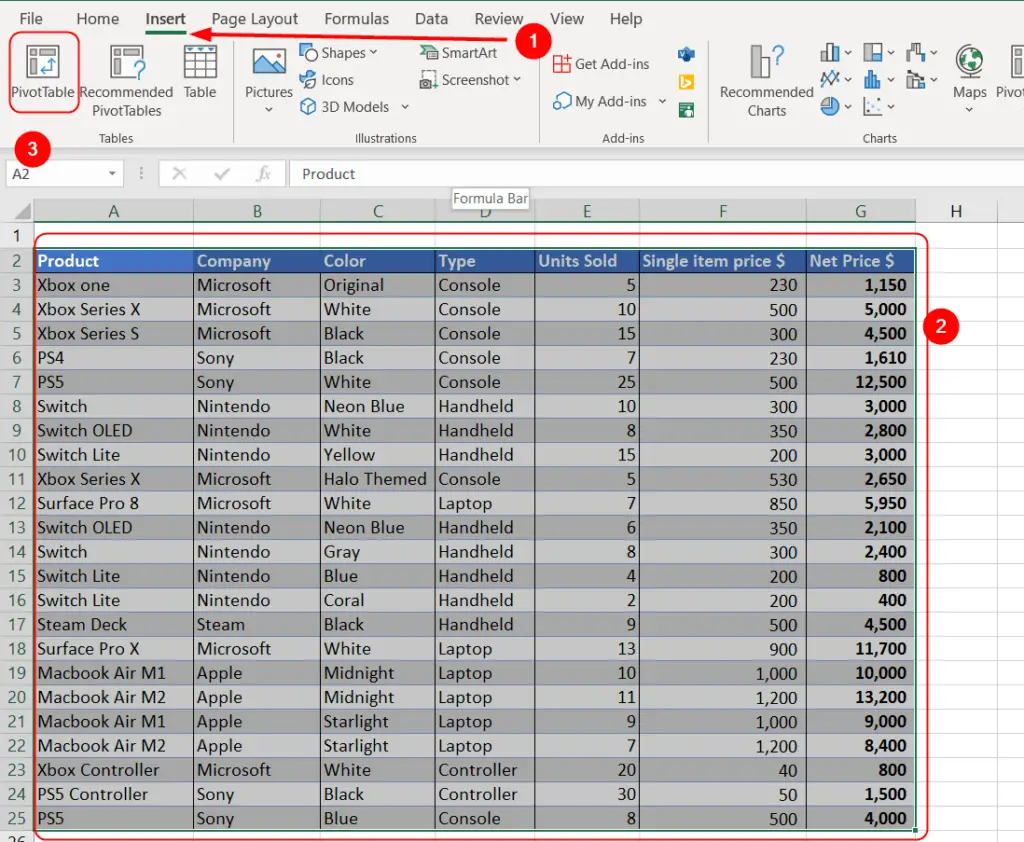Expand the My Add-ins dropdown arrow

coord(662,101)
